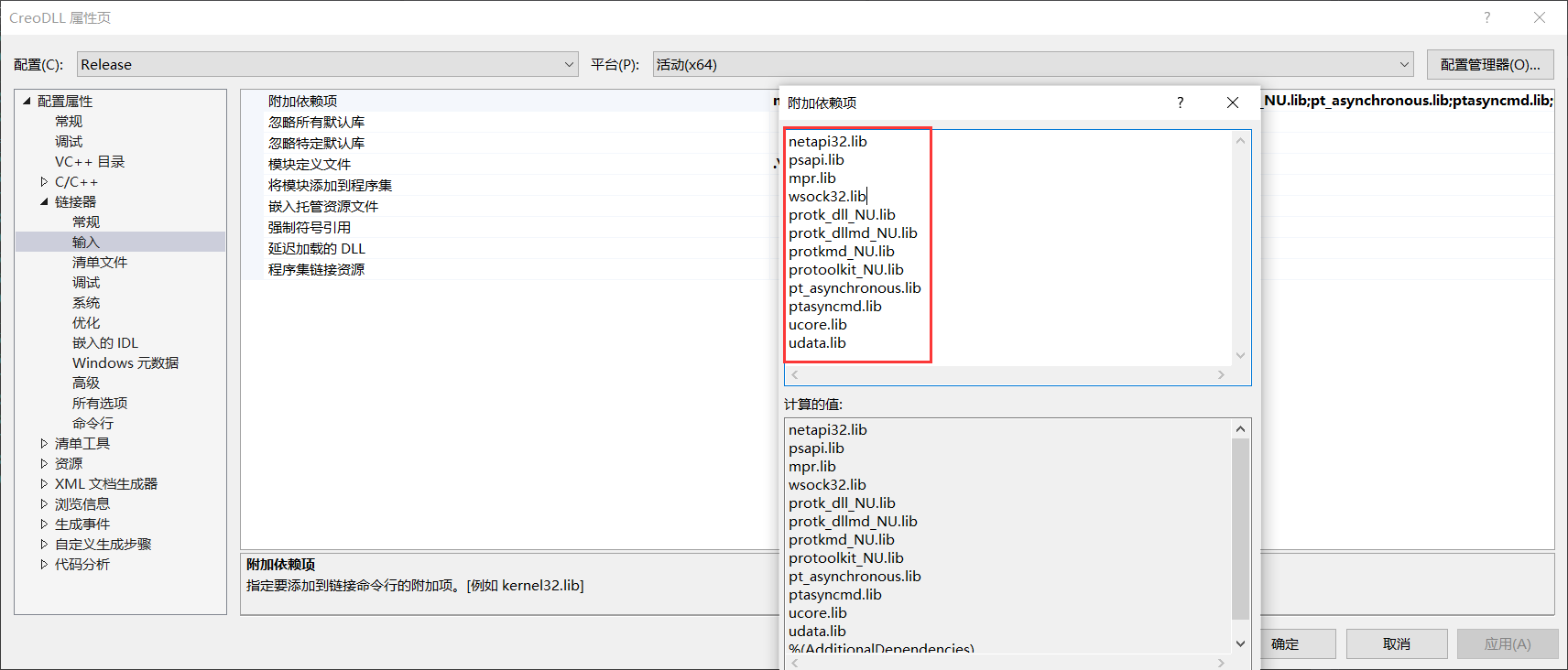Collapse the 链接器 tree node
Image resolution: width=1568 pixels, height=670 pixels.
point(44,201)
